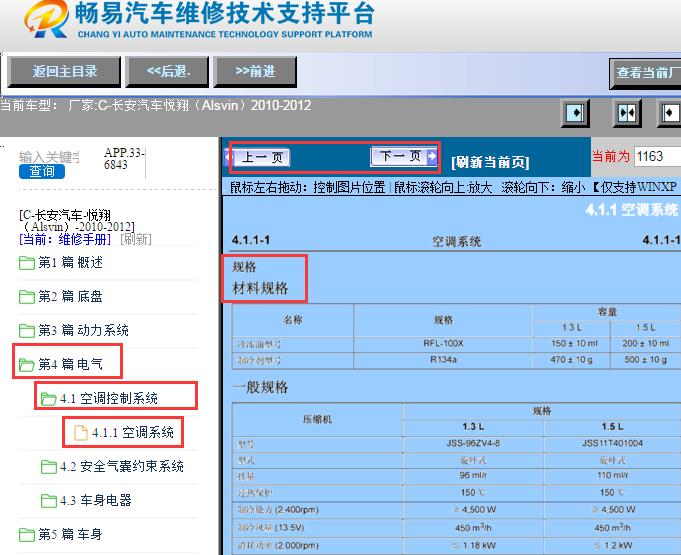
Task: Click the panel icon with inward-facing arrows
Action: tap(627, 113)
